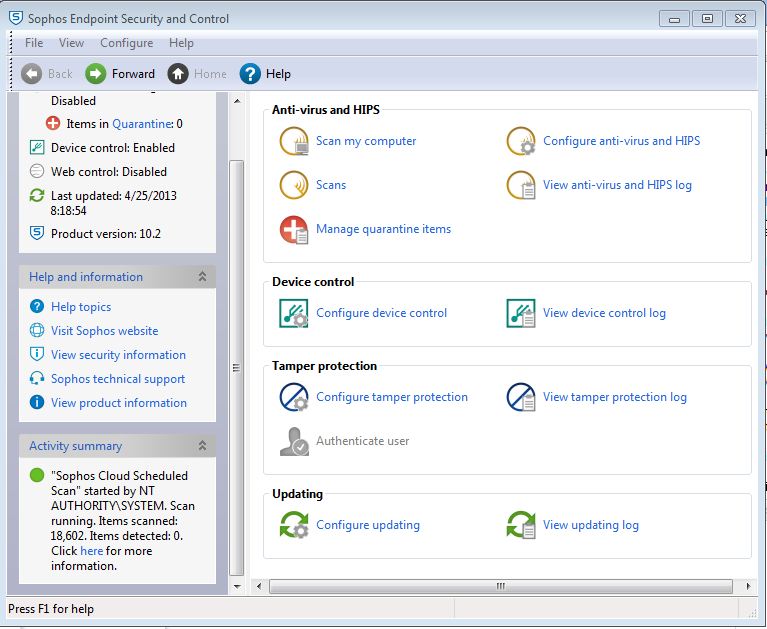
Task: Open the Manage quarantine items link
Action: (x=384, y=229)
